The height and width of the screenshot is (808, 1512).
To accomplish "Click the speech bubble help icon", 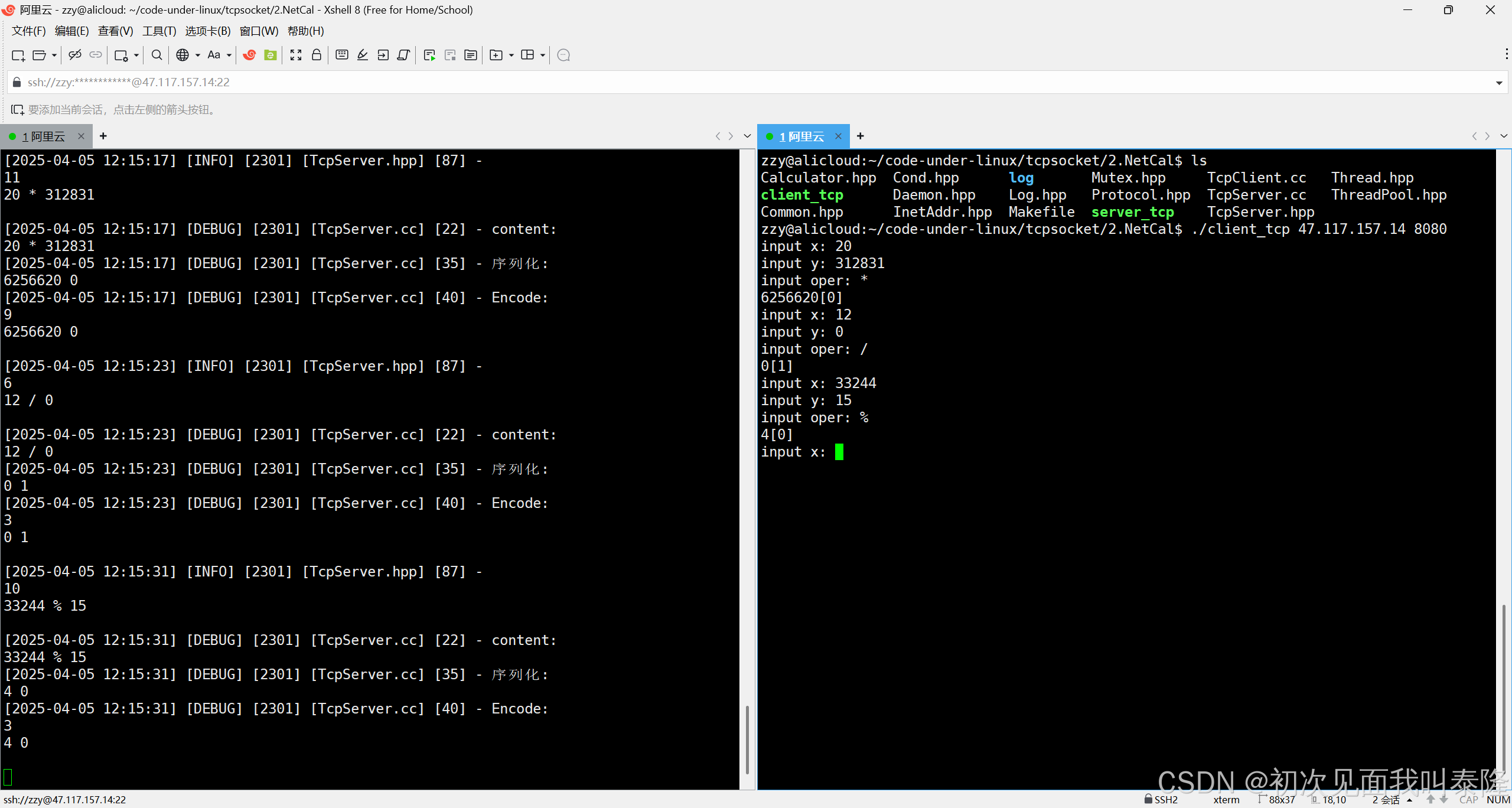I will 563,55.
